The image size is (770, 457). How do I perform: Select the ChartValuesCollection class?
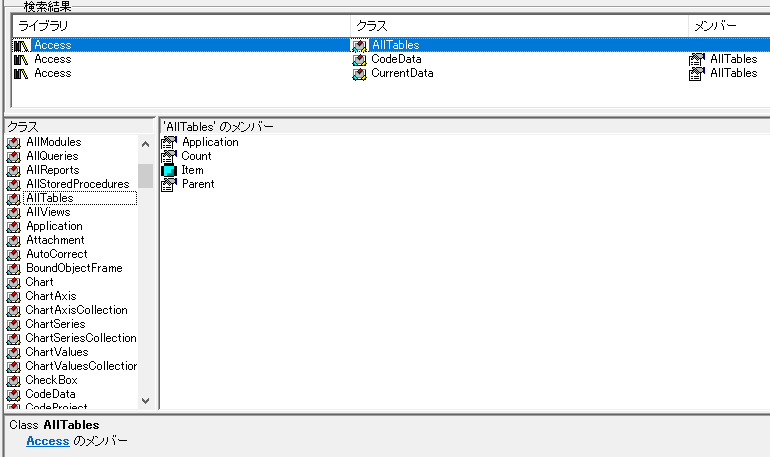81,366
